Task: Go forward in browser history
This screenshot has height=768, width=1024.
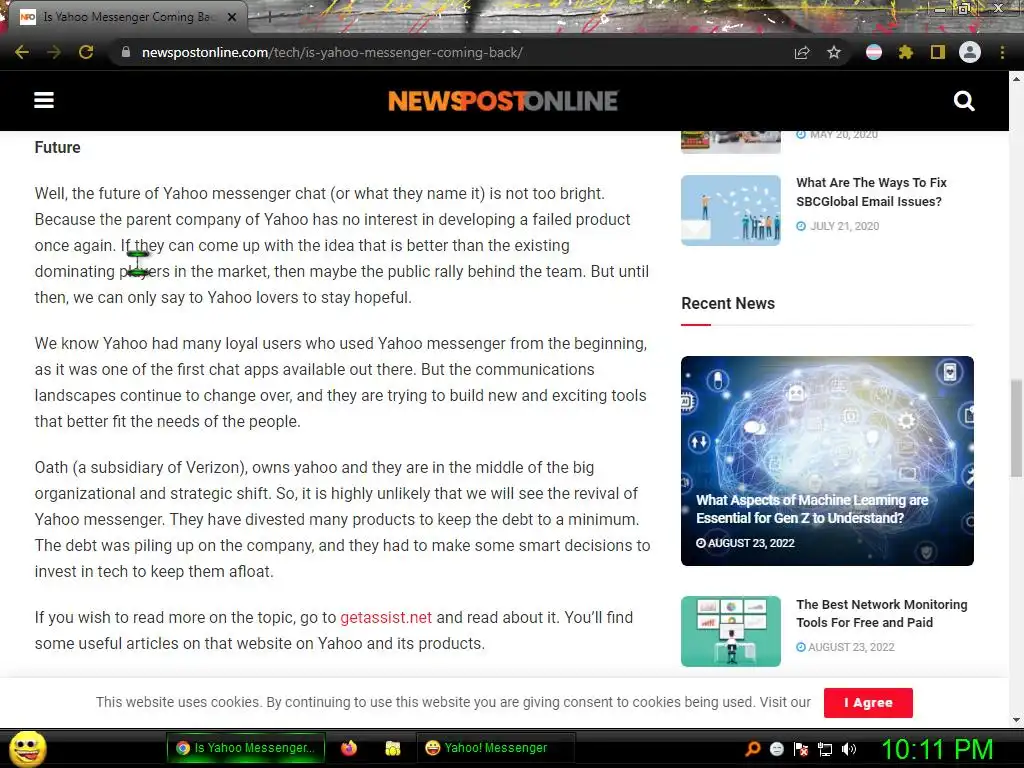Action: pos(54,52)
